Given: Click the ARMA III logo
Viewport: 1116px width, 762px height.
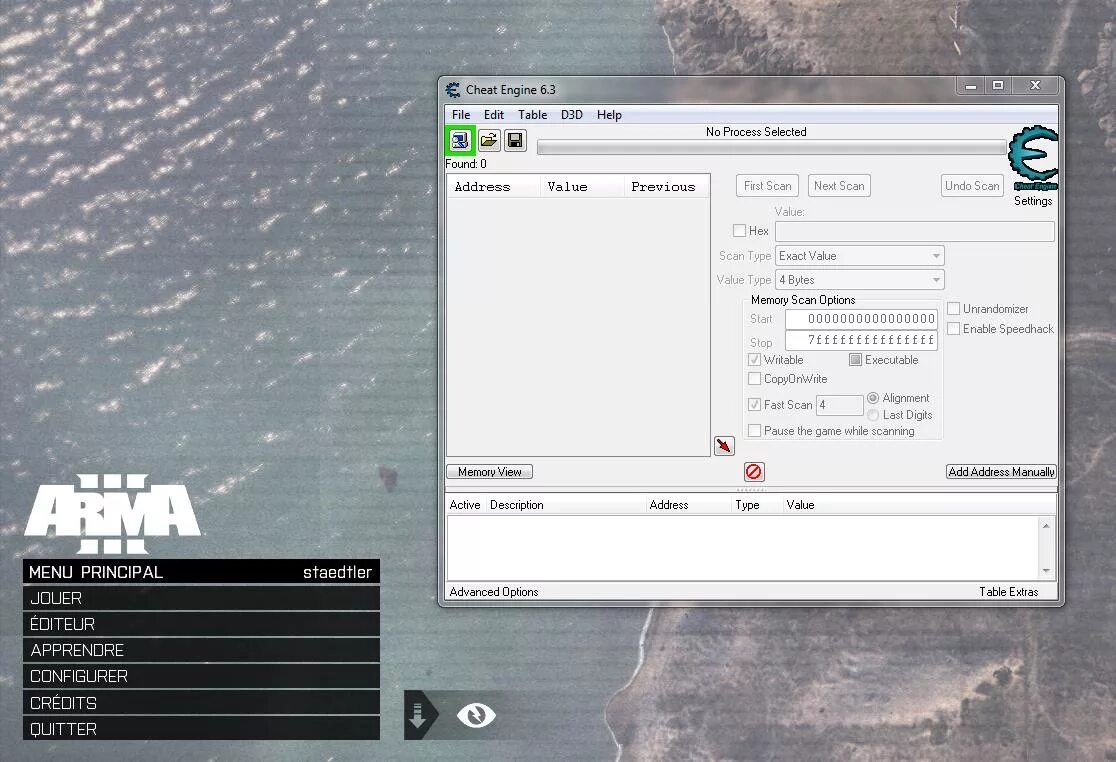Looking at the screenshot, I should [112, 514].
